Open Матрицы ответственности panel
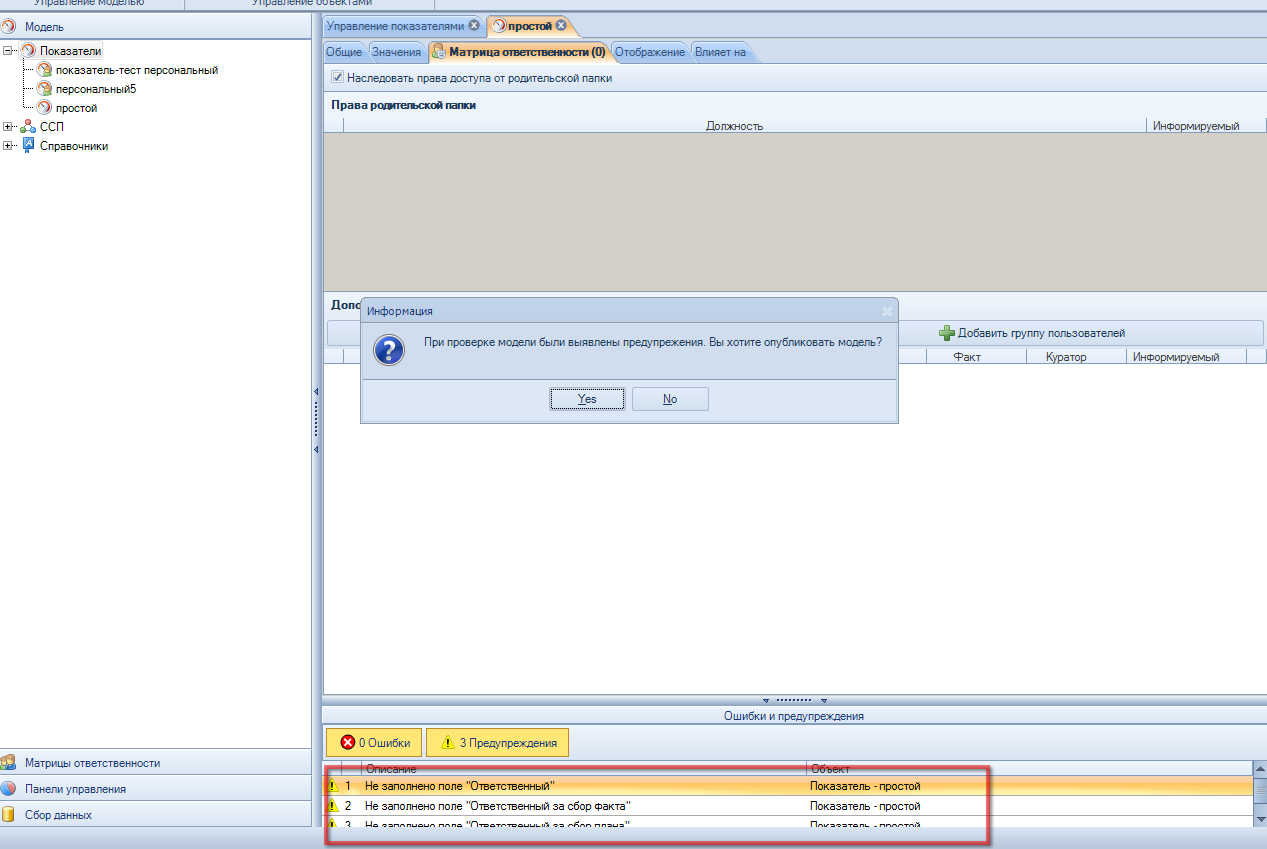 click(92, 763)
